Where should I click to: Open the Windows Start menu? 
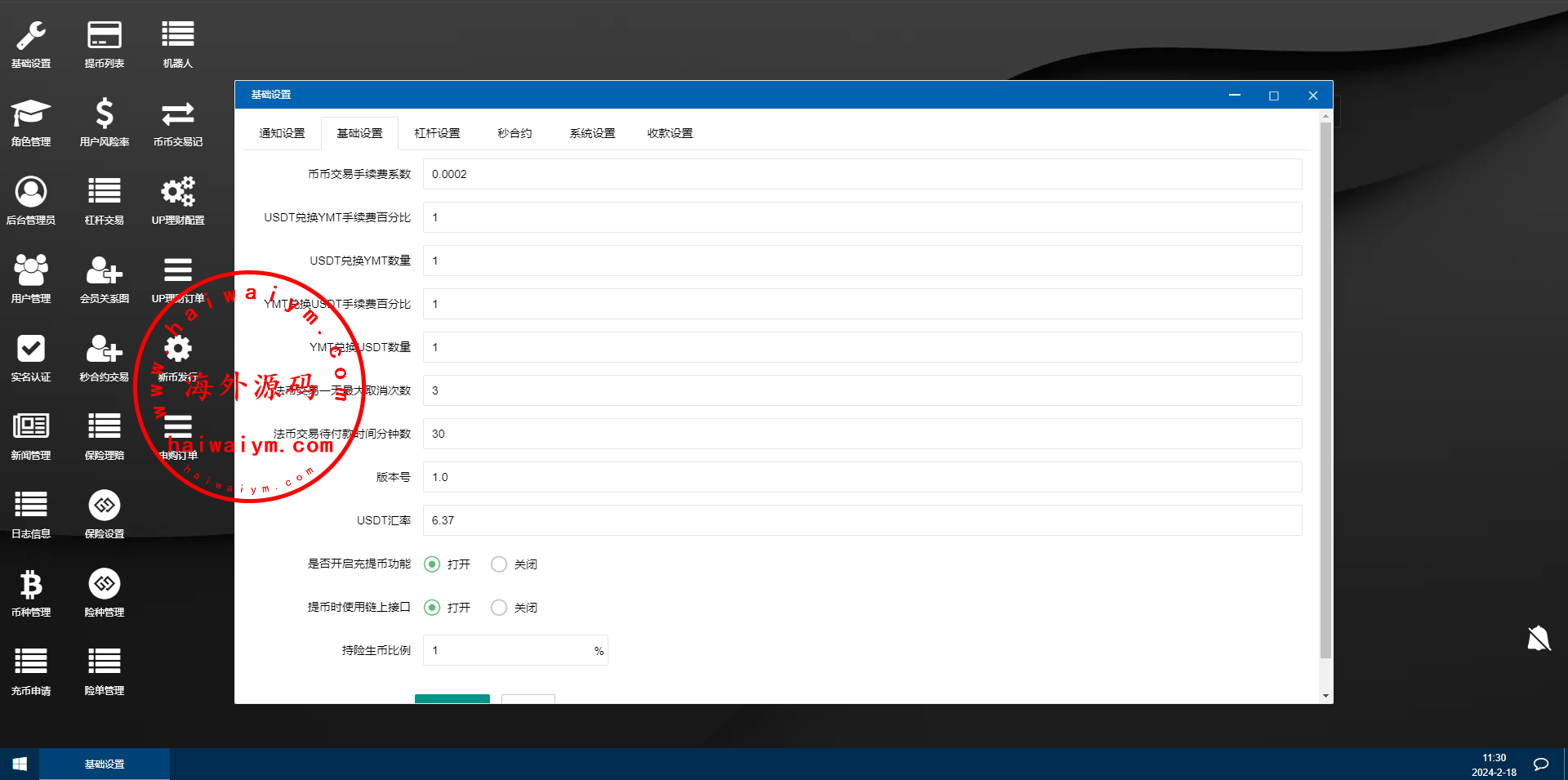click(x=20, y=764)
